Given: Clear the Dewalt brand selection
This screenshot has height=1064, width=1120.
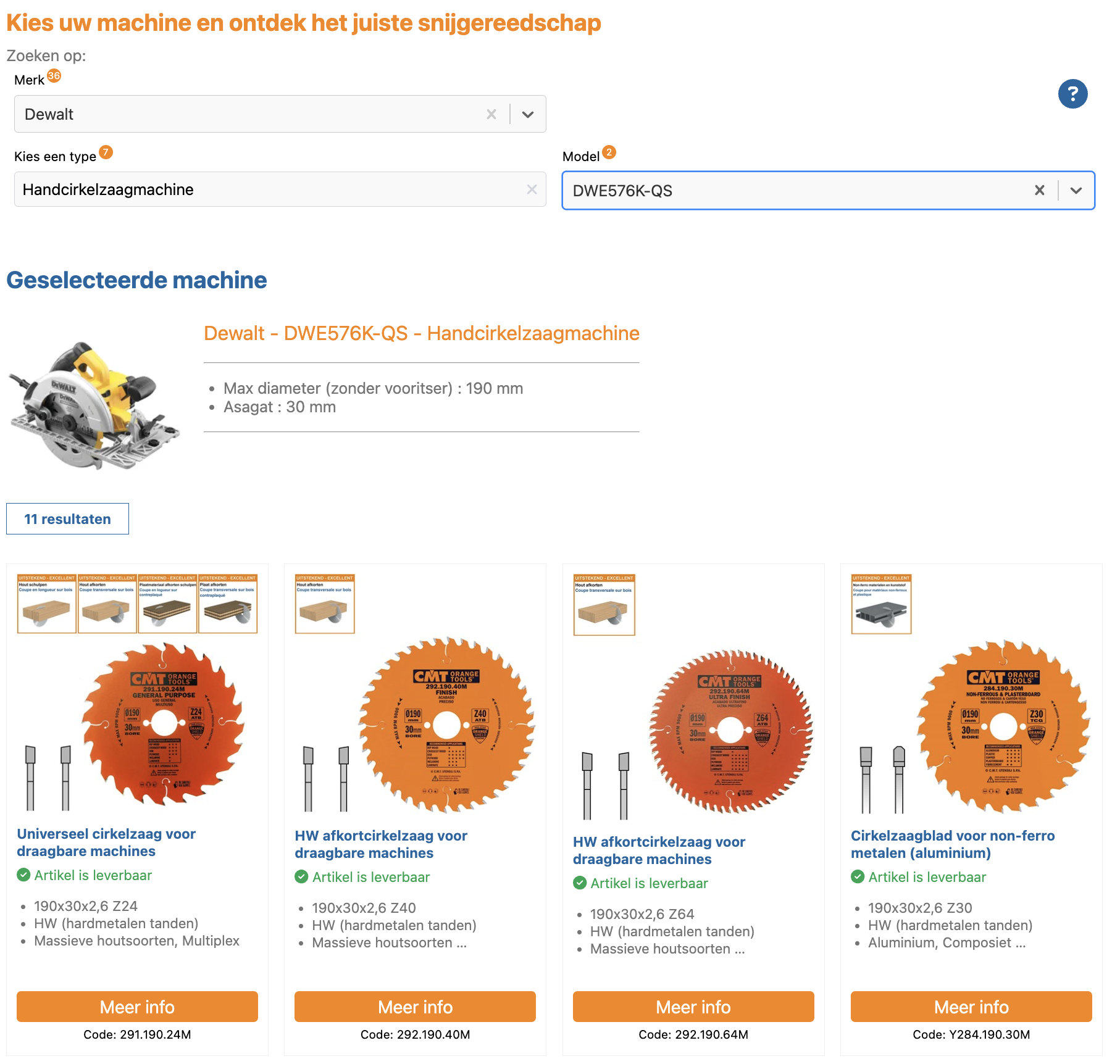Looking at the screenshot, I should pyautogui.click(x=491, y=114).
